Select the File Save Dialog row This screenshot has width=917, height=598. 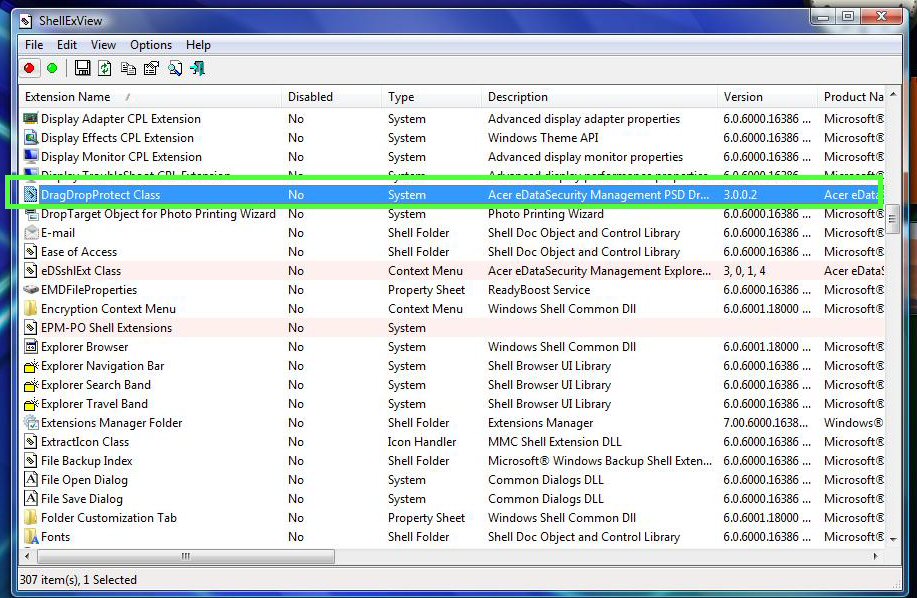click(453, 499)
